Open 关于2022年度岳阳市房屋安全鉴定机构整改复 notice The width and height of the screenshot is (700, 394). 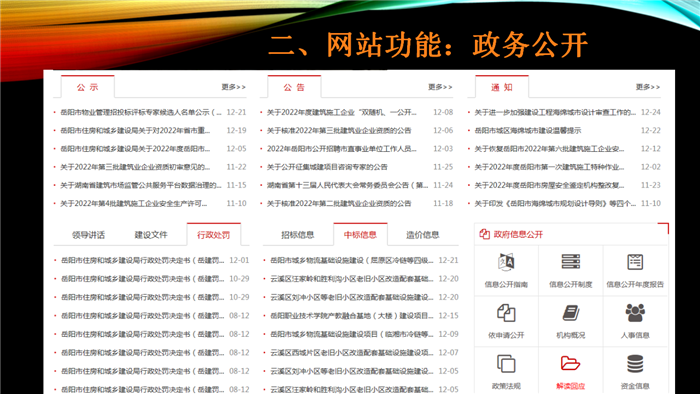pyautogui.click(x=549, y=185)
